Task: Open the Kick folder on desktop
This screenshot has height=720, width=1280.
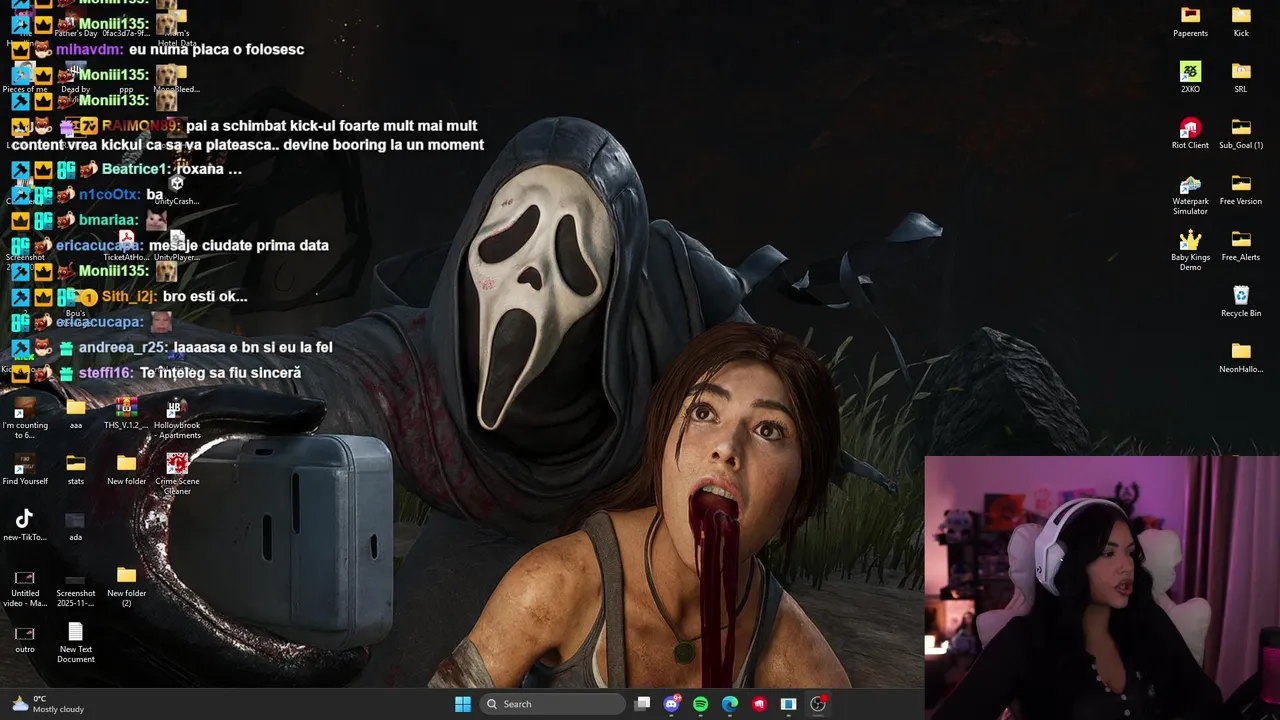Action: pos(1241,21)
